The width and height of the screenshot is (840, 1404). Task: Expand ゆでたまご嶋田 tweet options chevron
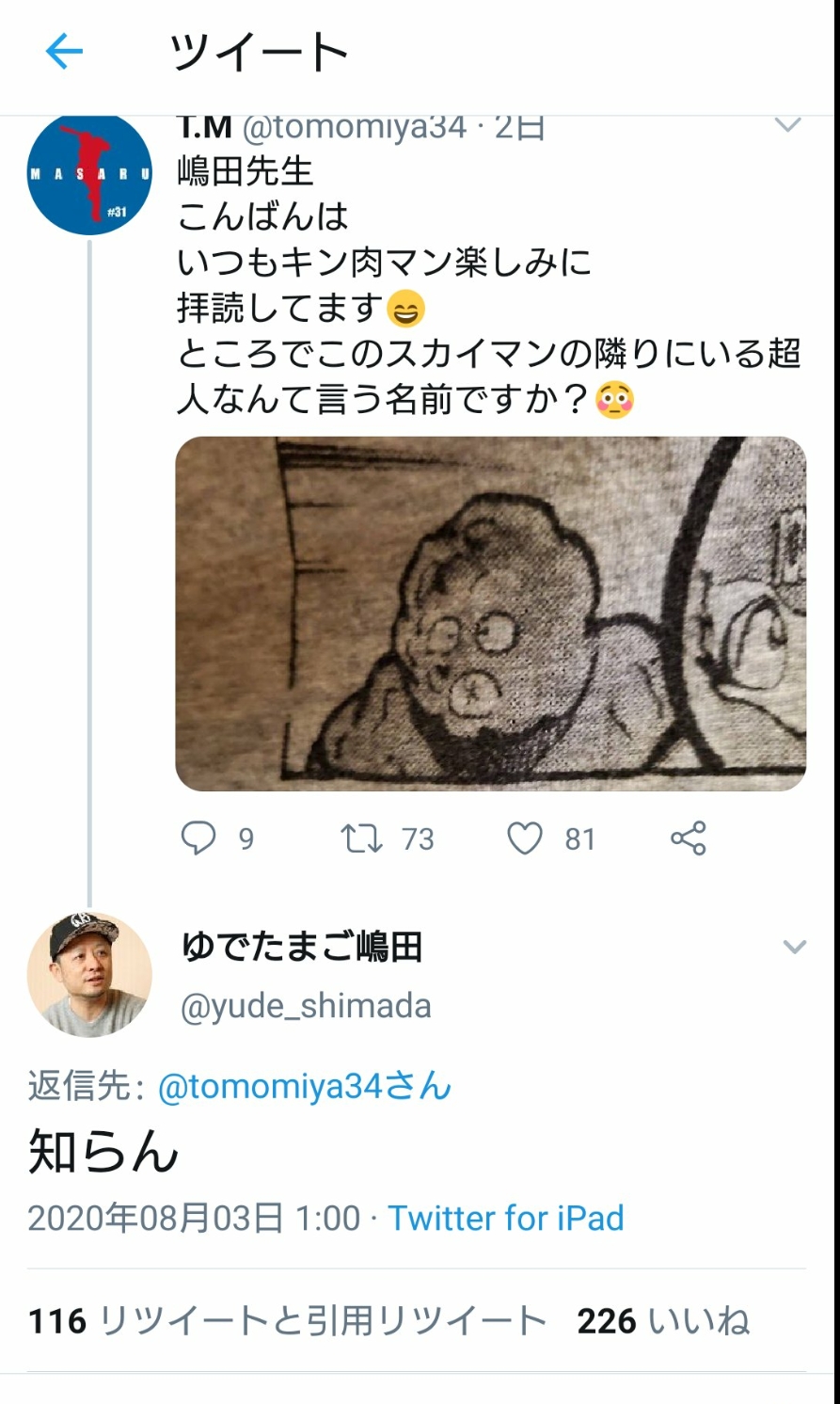(795, 947)
